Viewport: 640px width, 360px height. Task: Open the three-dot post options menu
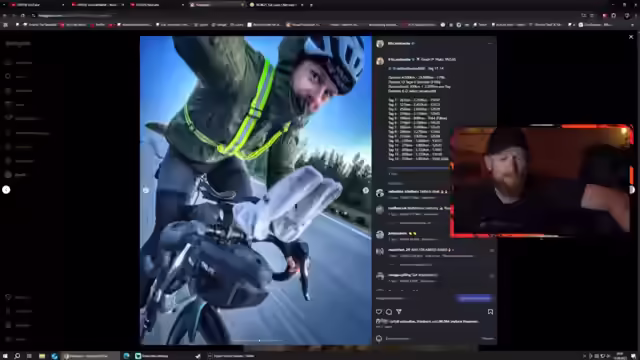tap(490, 43)
